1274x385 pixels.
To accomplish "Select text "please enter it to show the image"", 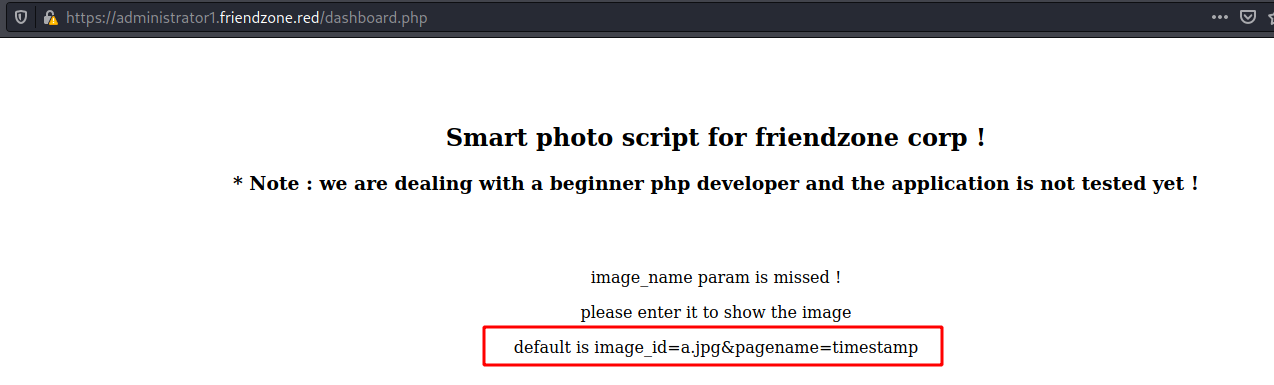I will (716, 312).
